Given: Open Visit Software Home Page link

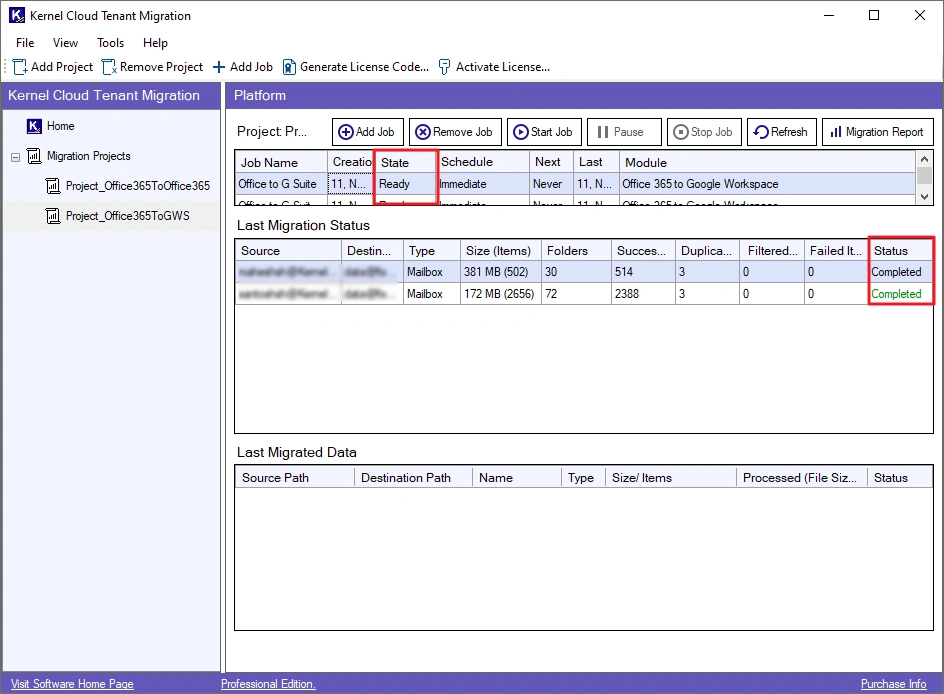Looking at the screenshot, I should (x=72, y=684).
